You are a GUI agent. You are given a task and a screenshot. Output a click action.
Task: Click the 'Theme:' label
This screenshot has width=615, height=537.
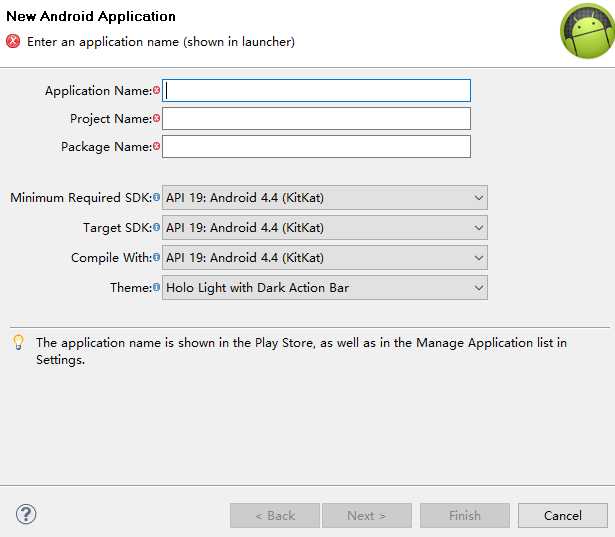tap(131, 288)
